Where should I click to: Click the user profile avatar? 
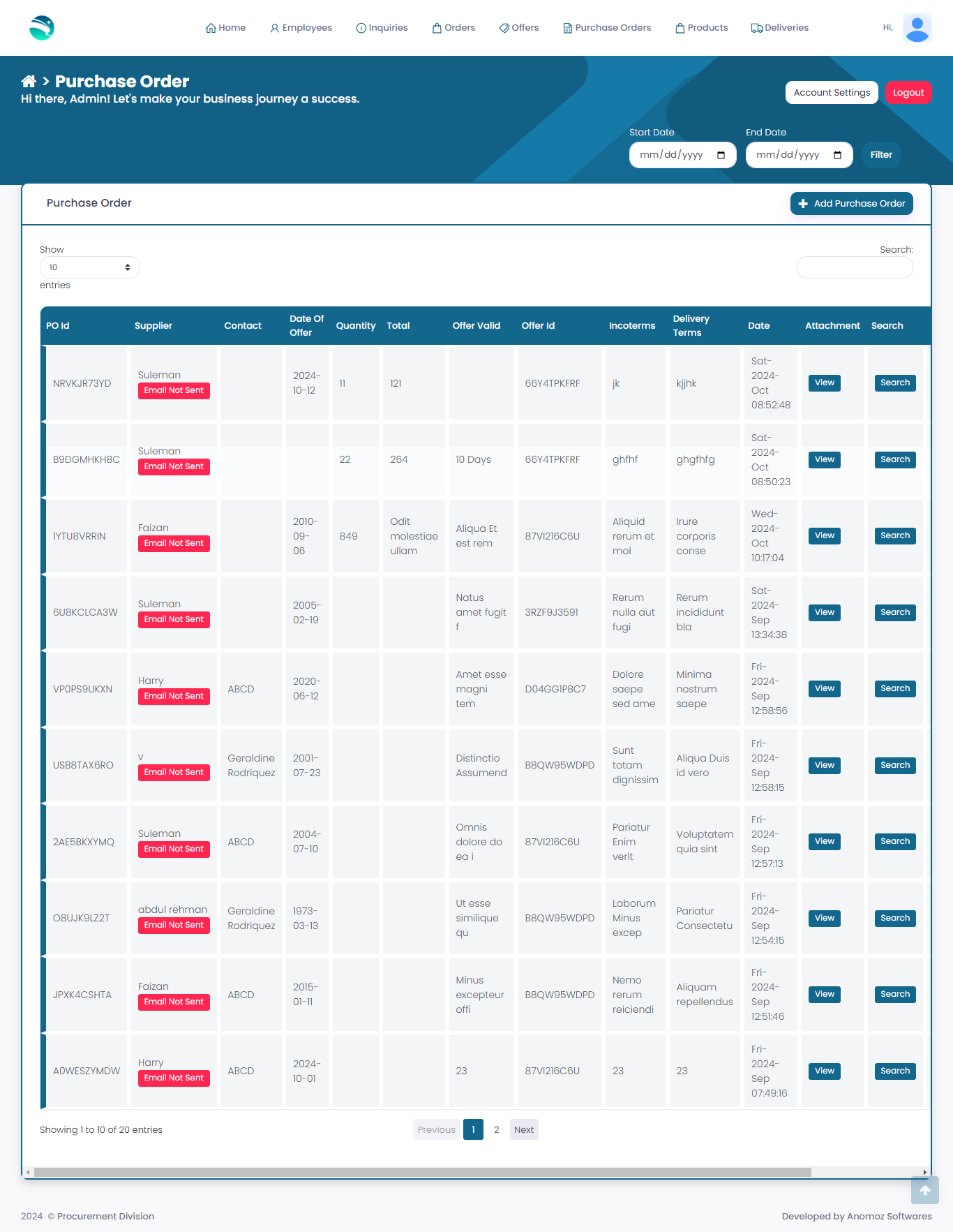[917, 28]
